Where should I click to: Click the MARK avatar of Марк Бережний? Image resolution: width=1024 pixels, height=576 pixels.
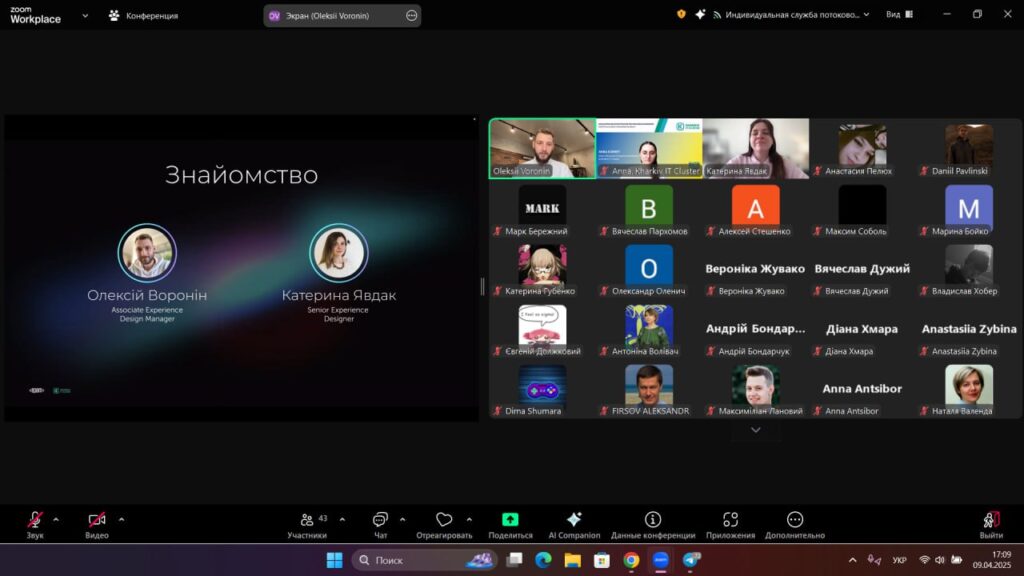[542, 206]
